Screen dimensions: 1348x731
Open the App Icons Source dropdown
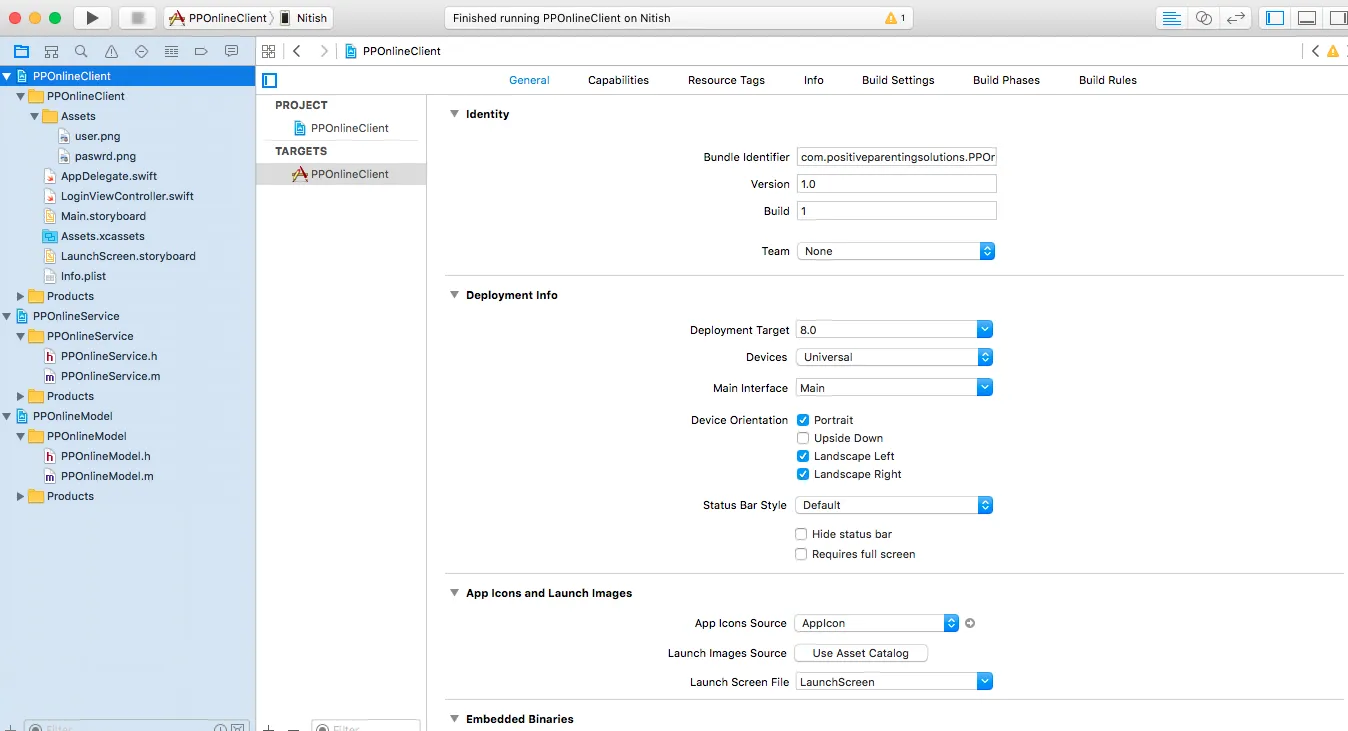[x=877, y=623]
